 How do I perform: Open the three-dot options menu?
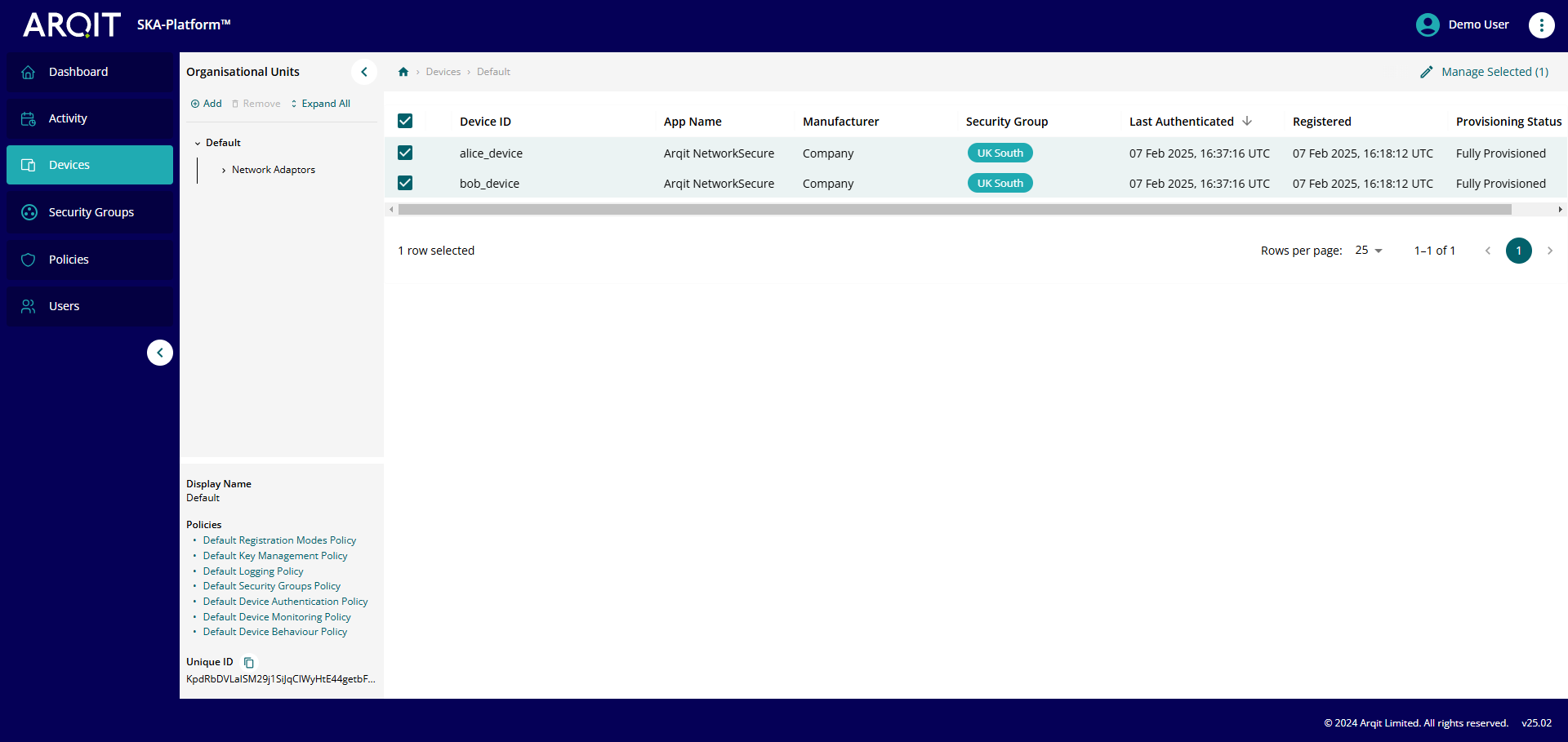pyautogui.click(x=1541, y=25)
